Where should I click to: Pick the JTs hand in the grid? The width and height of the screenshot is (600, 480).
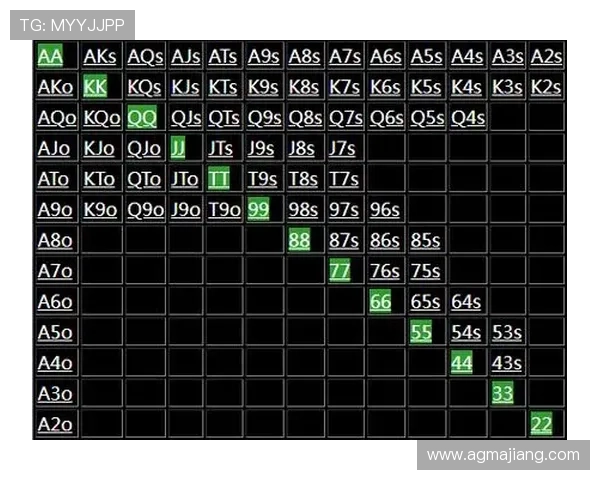click(x=222, y=149)
